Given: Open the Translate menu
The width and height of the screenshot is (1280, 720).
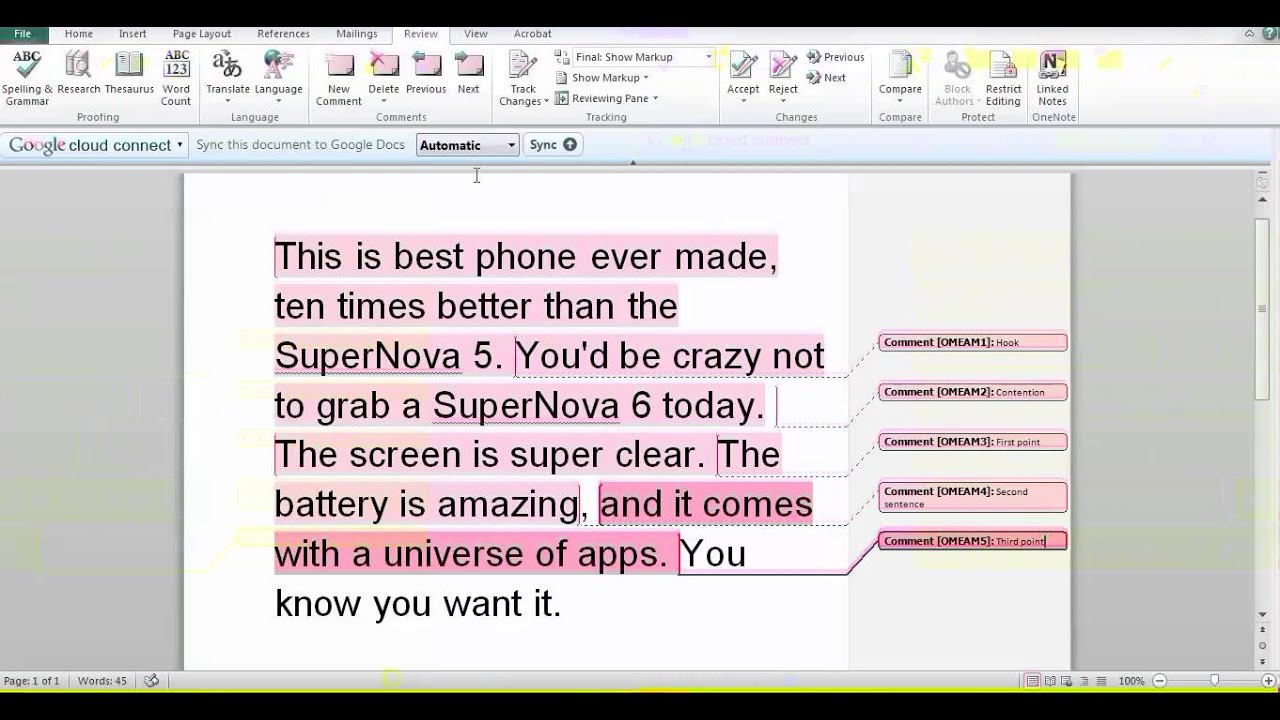Looking at the screenshot, I should coord(228,79).
